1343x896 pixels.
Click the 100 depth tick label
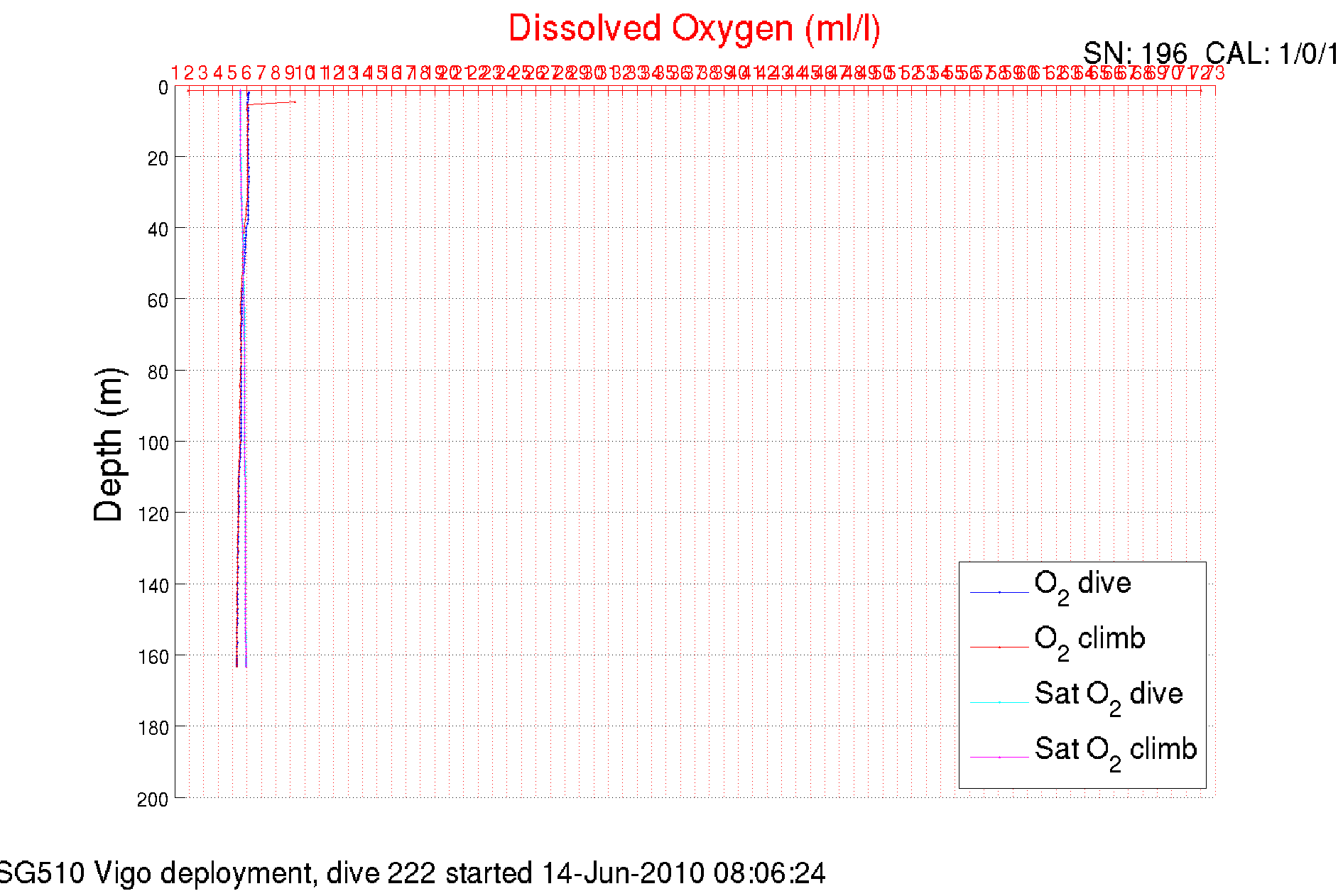153,443
